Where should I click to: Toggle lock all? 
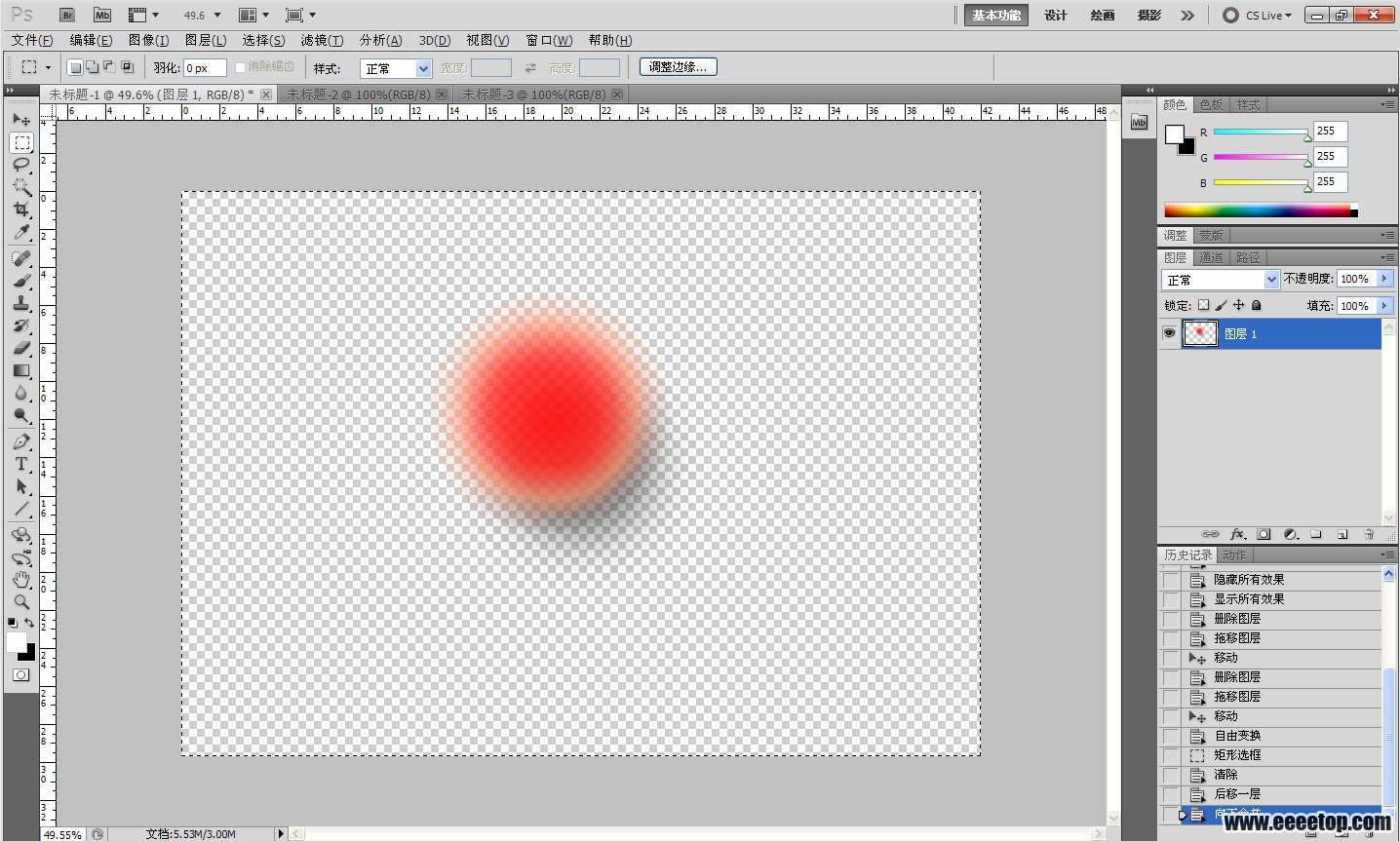(x=1256, y=305)
